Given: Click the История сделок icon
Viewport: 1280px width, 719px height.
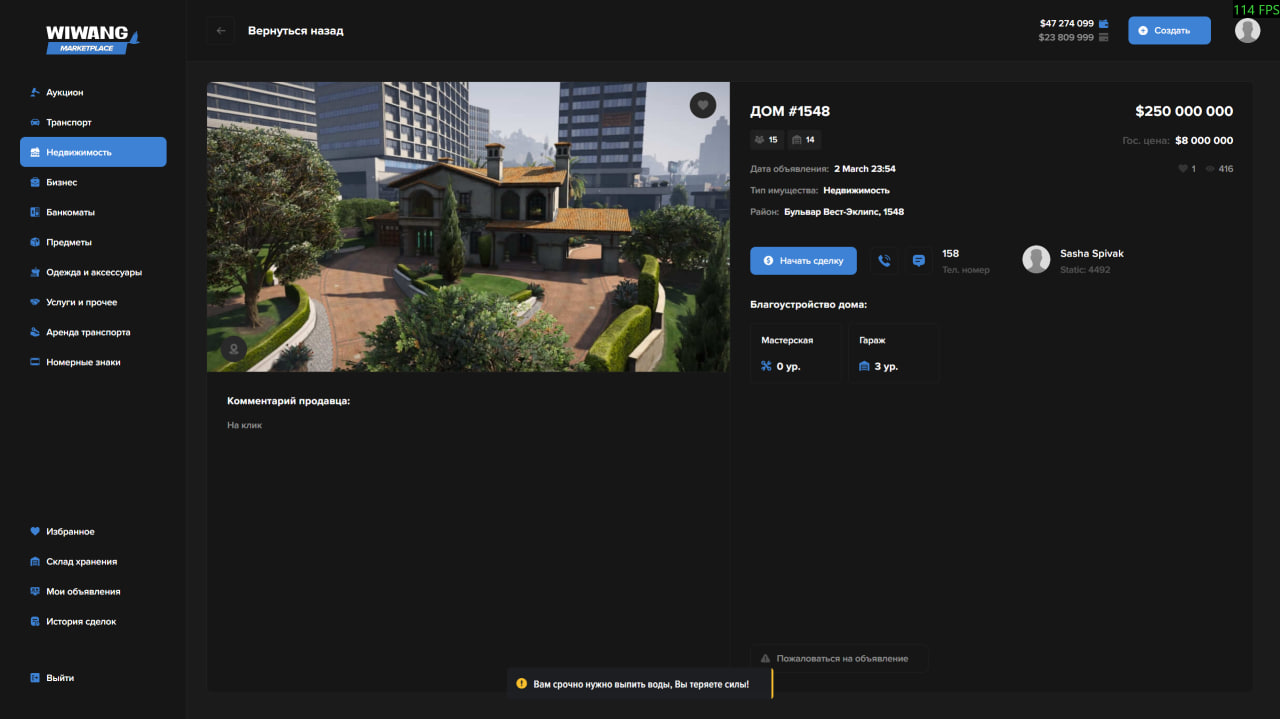Looking at the screenshot, I should (35, 622).
